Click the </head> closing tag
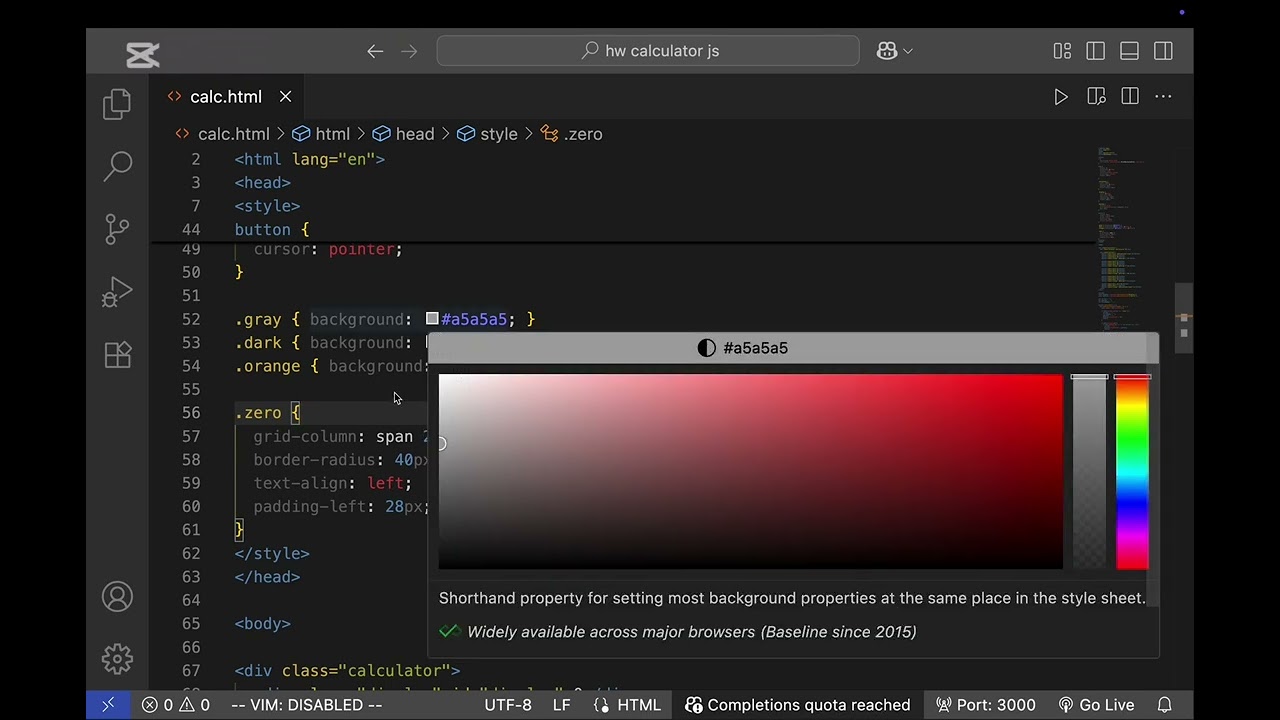 click(x=267, y=577)
